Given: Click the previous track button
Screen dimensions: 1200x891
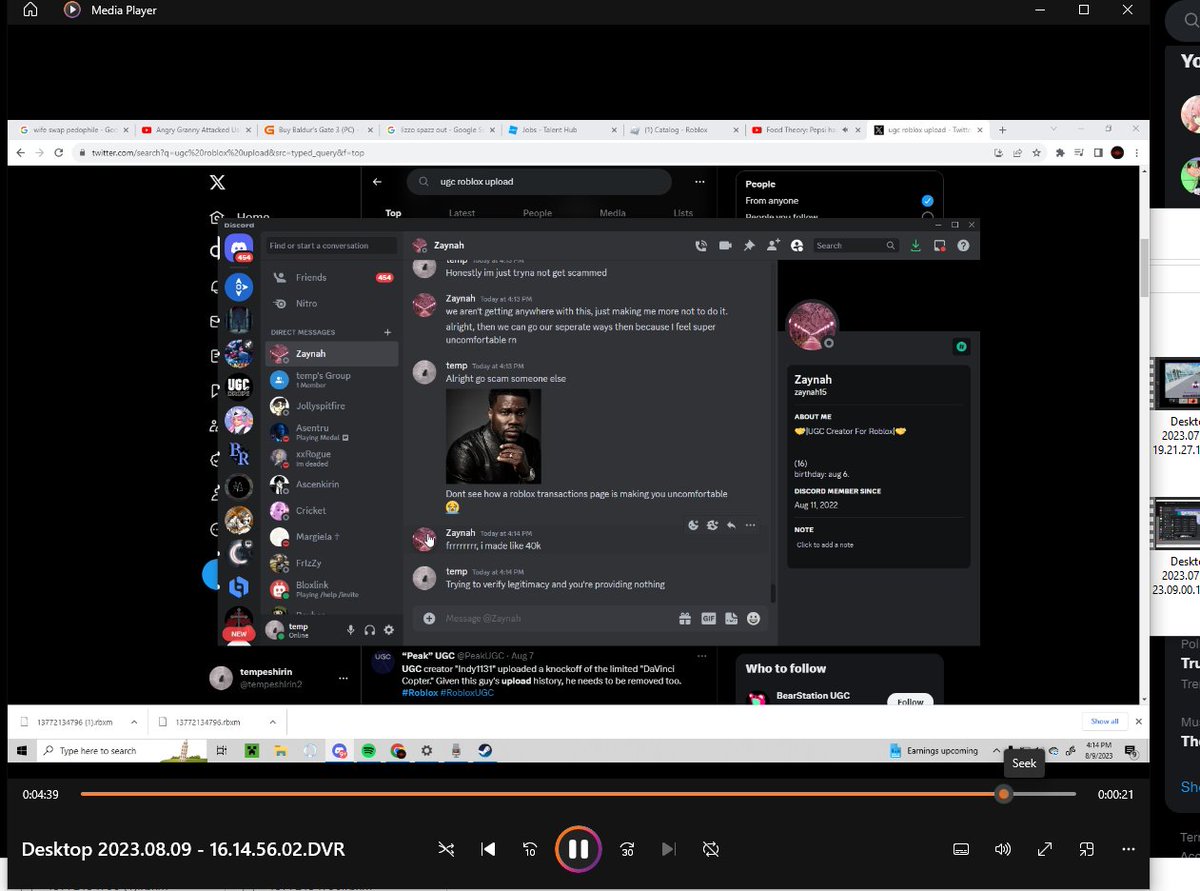Looking at the screenshot, I should 488,849.
